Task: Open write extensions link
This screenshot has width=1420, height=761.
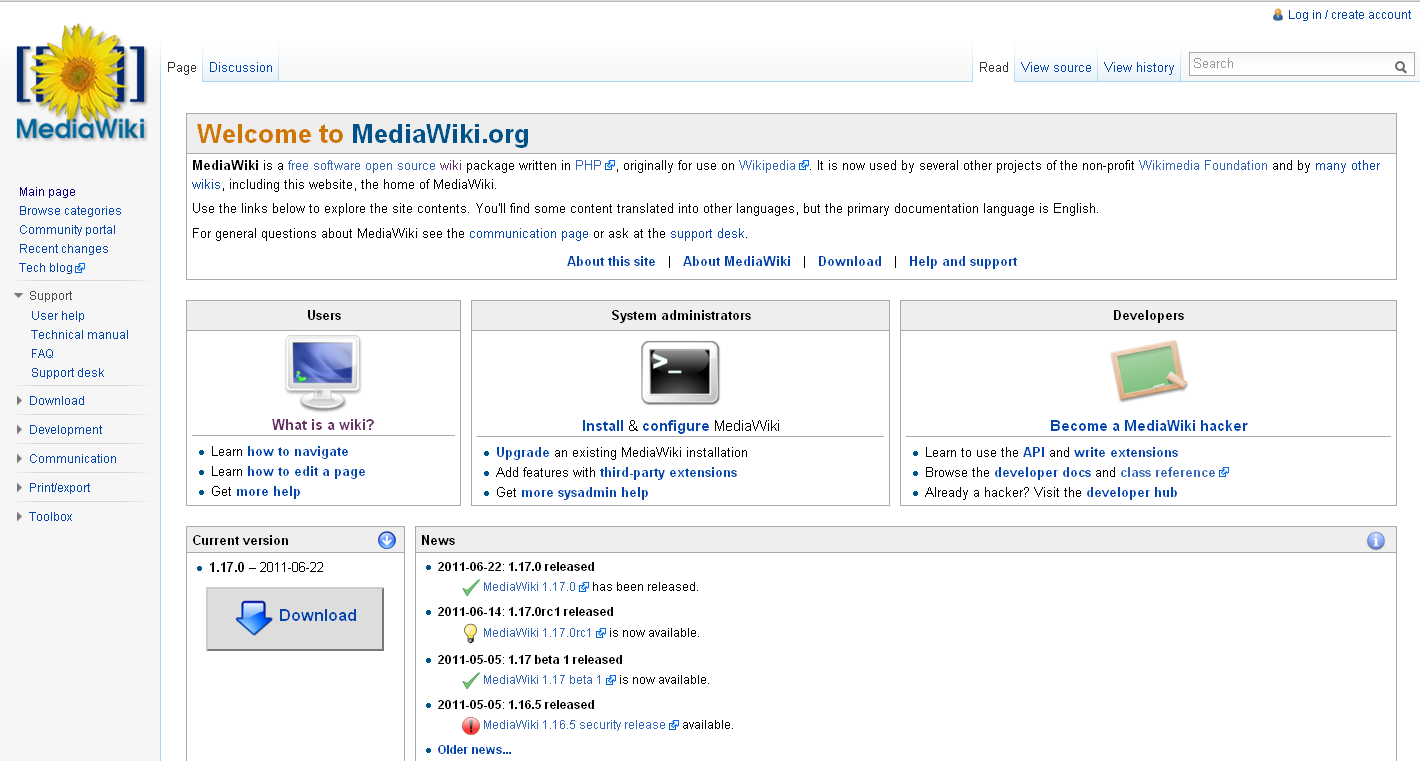Action: pyautogui.click(x=1126, y=453)
